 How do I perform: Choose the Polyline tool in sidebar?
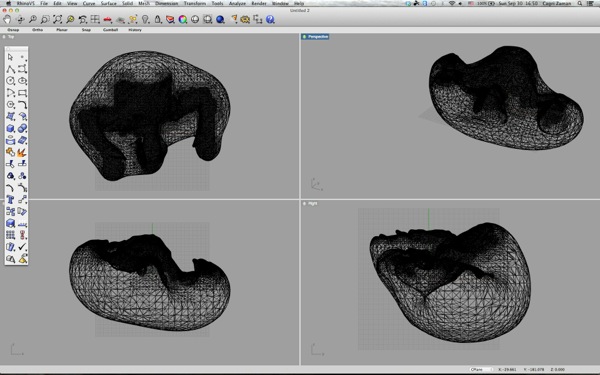point(10,69)
